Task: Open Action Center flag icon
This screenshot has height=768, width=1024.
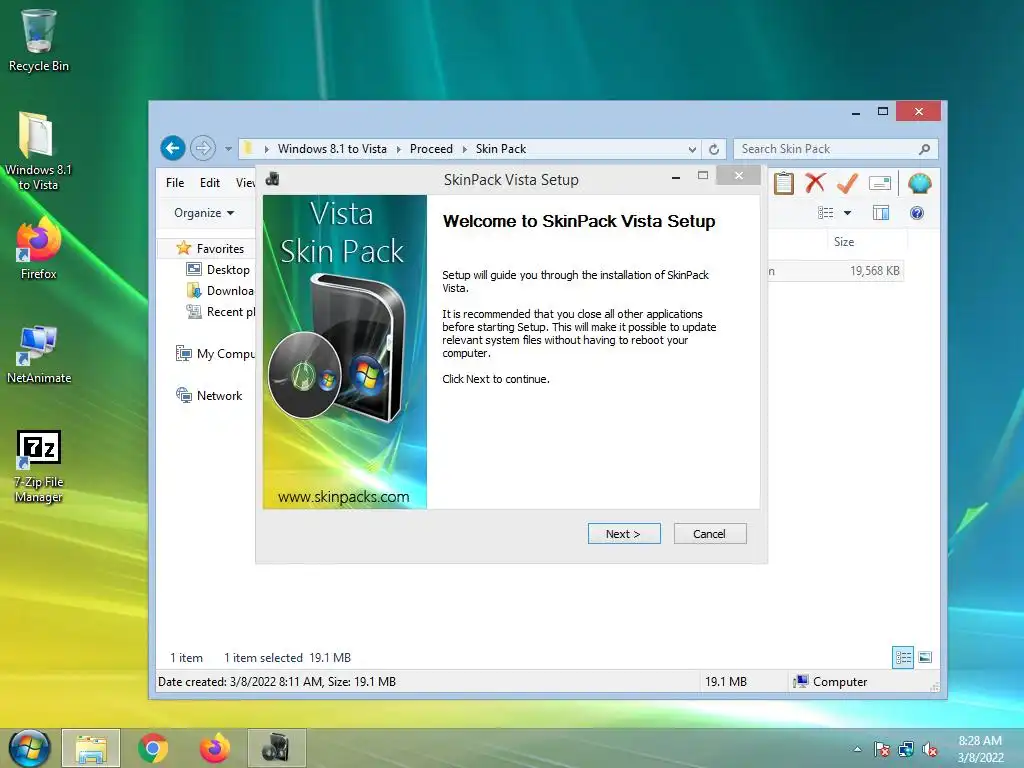Action: [882, 749]
